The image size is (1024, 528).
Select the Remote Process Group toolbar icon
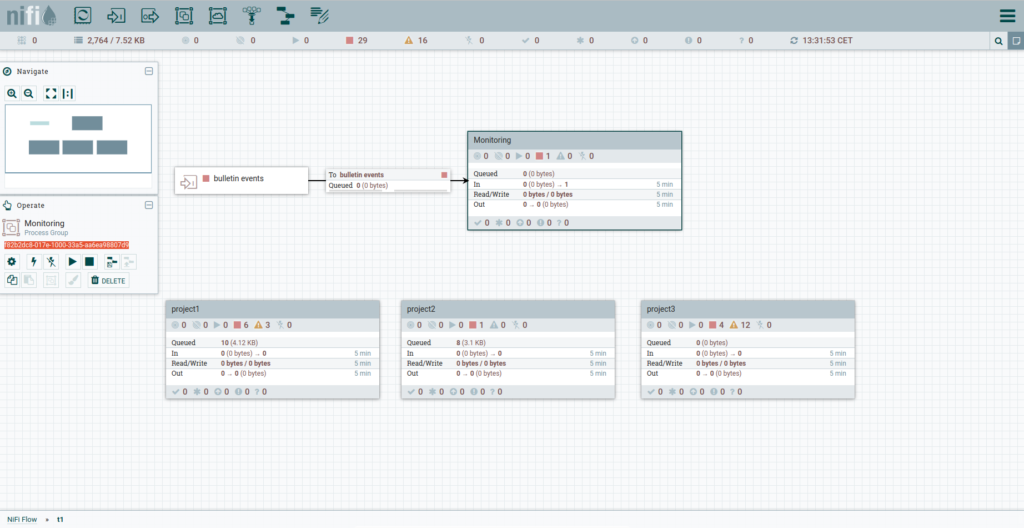coord(218,15)
